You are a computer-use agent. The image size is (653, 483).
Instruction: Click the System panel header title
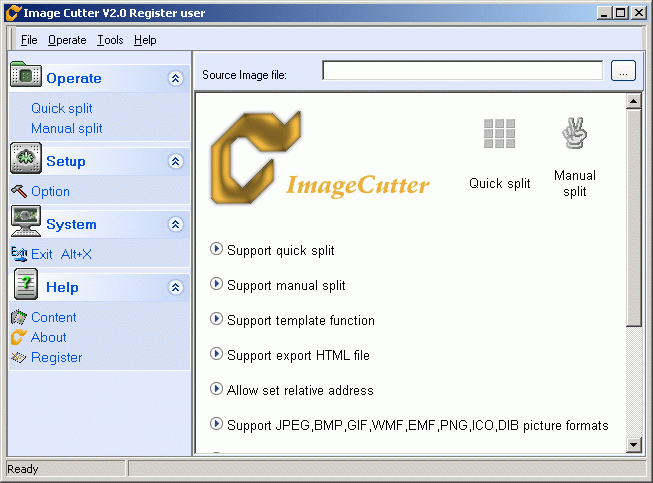tap(71, 224)
